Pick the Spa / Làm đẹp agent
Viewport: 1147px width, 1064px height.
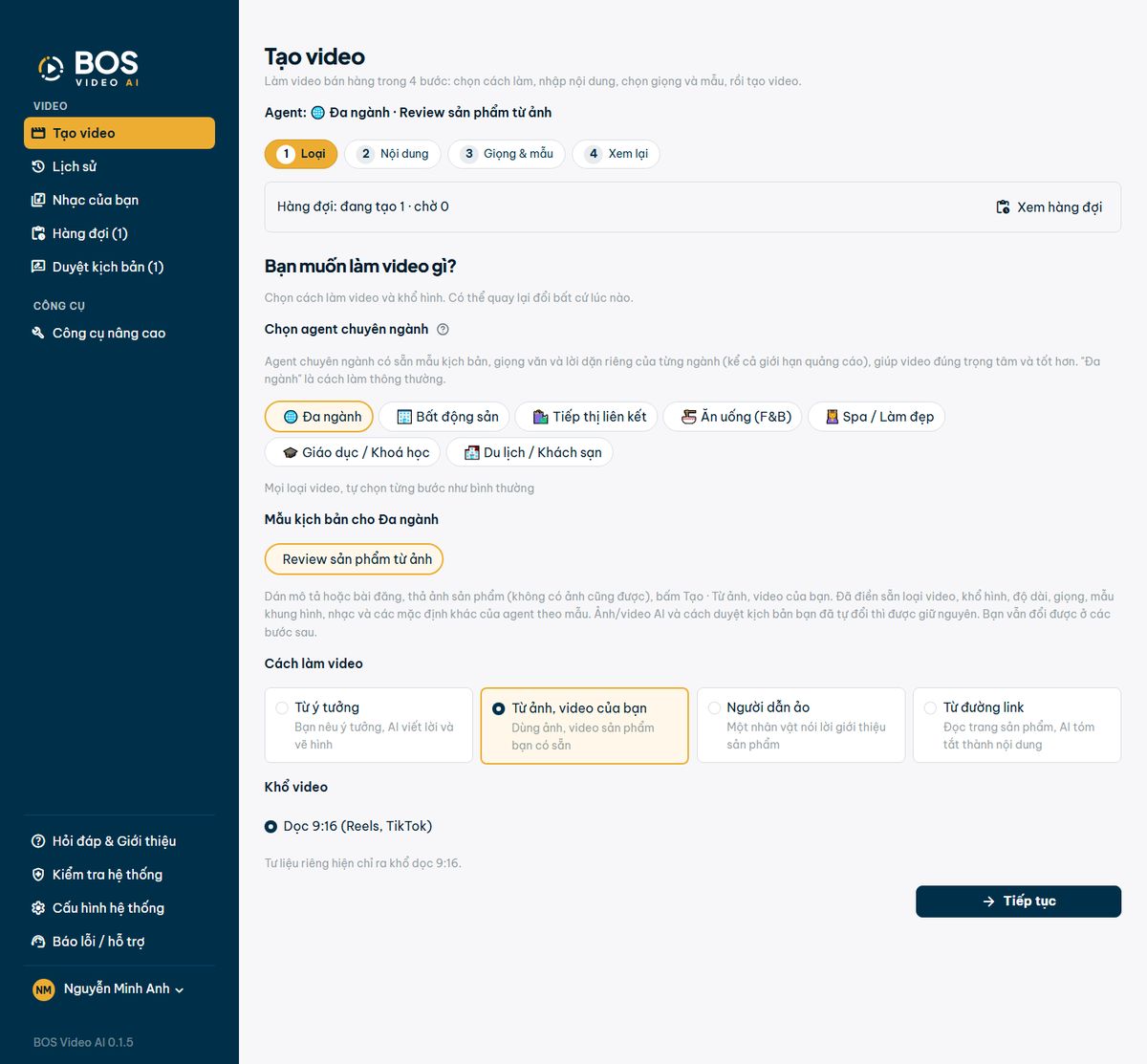pyautogui.click(x=876, y=417)
